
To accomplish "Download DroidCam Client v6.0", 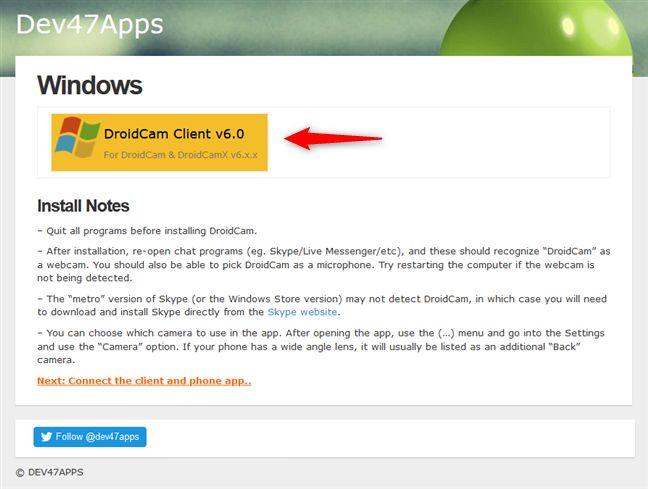I will pyautogui.click(x=160, y=142).
